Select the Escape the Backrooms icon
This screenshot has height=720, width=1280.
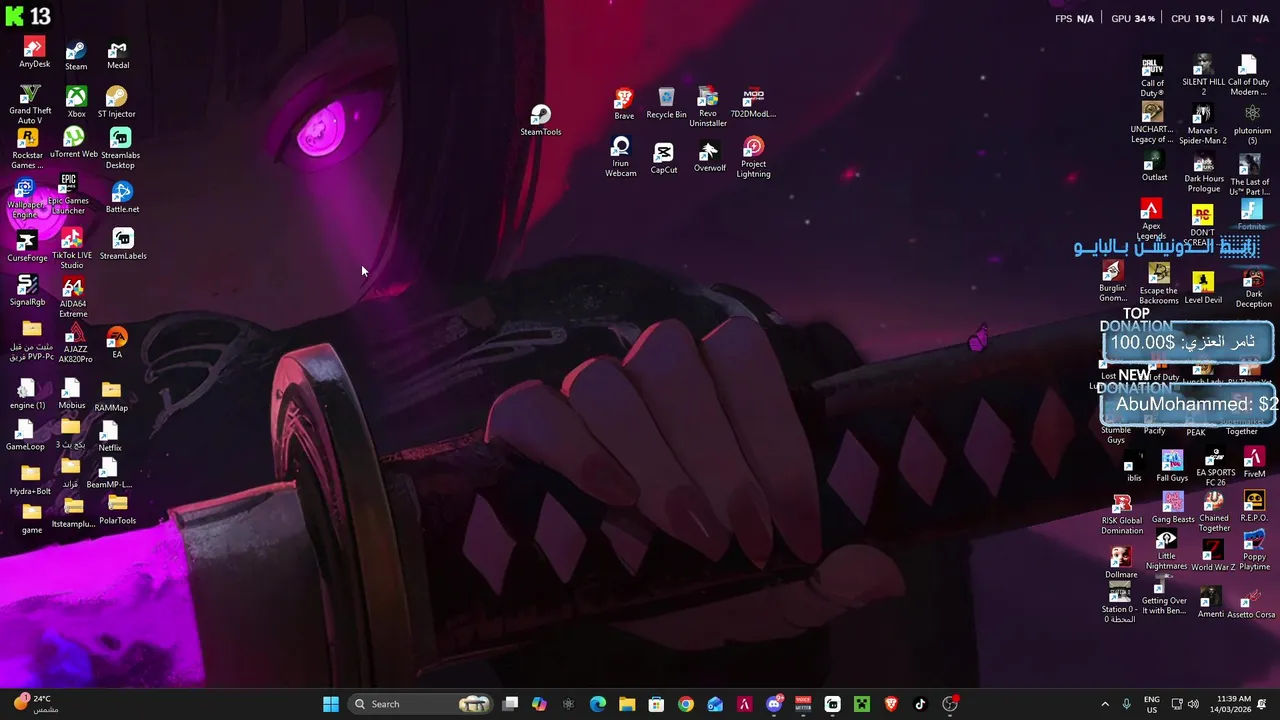pyautogui.click(x=1159, y=285)
